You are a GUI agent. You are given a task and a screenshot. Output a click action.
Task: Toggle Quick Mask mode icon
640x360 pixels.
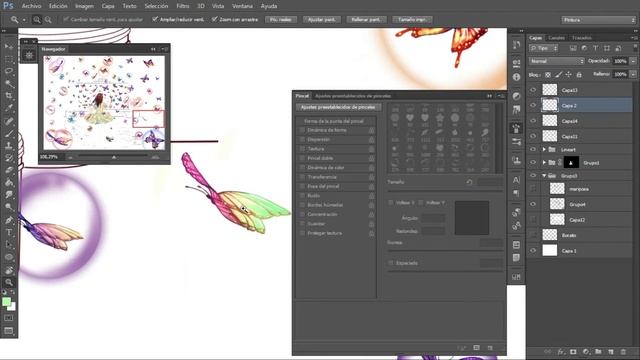9,318
